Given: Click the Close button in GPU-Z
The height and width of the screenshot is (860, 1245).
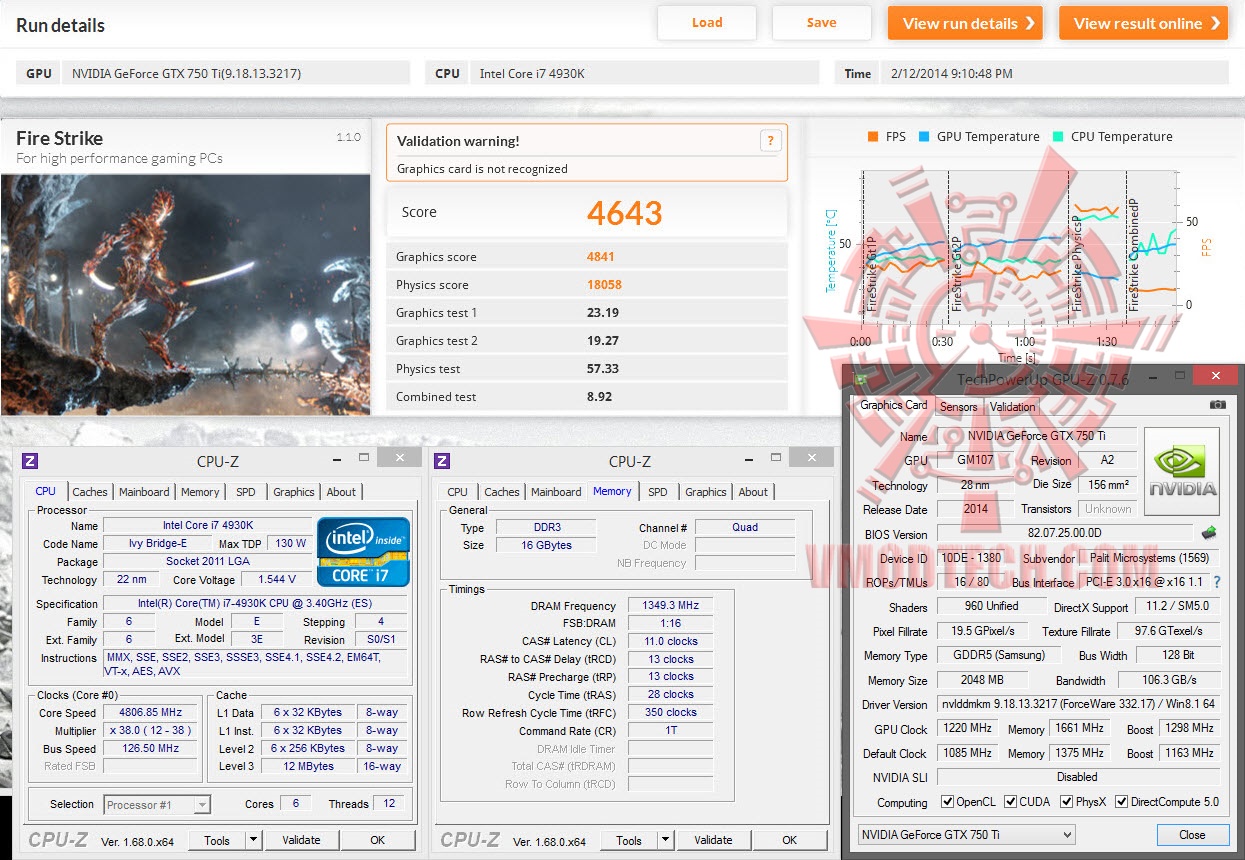Looking at the screenshot, I should coord(1192,835).
